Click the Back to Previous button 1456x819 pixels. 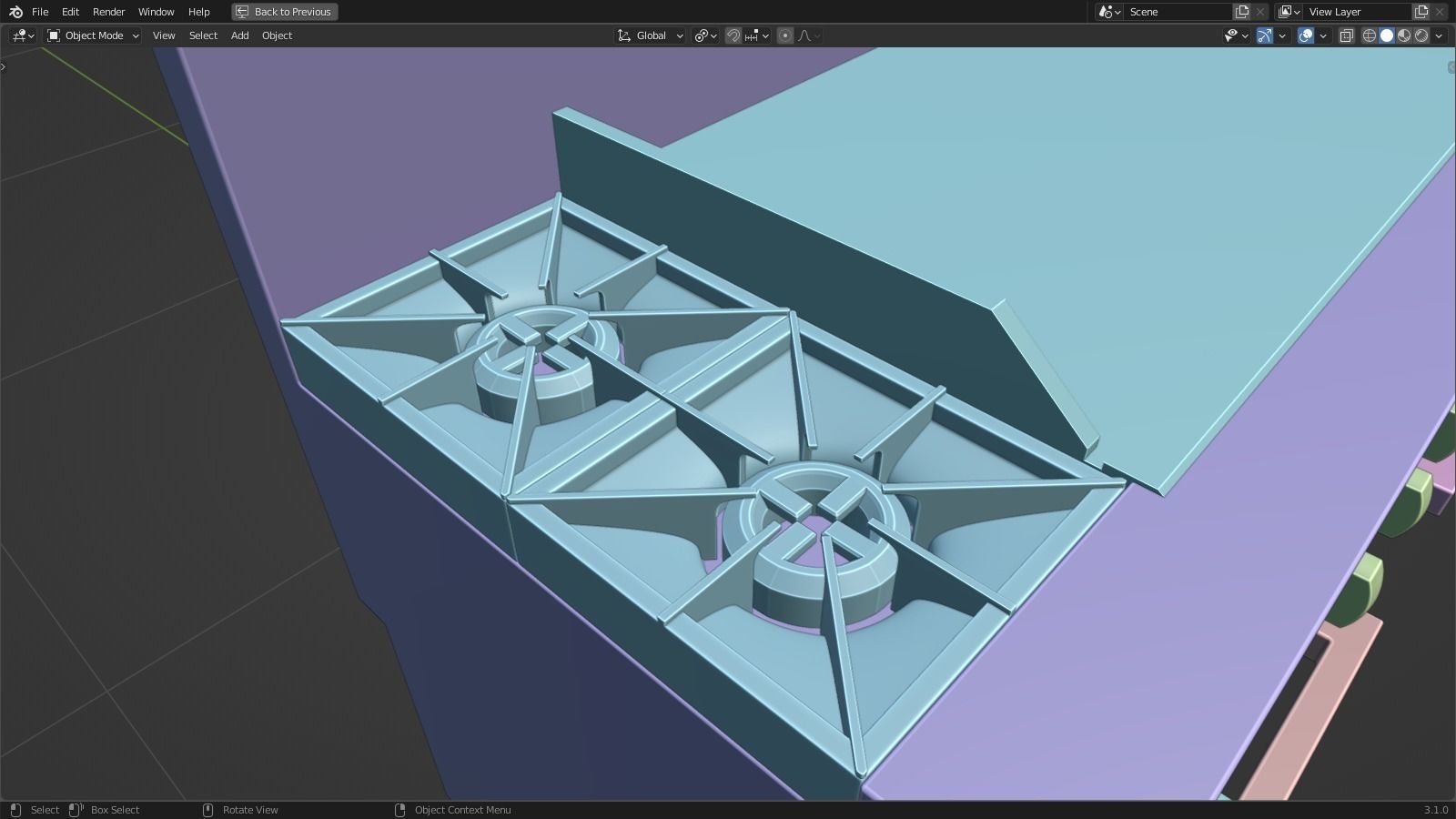coord(284,12)
